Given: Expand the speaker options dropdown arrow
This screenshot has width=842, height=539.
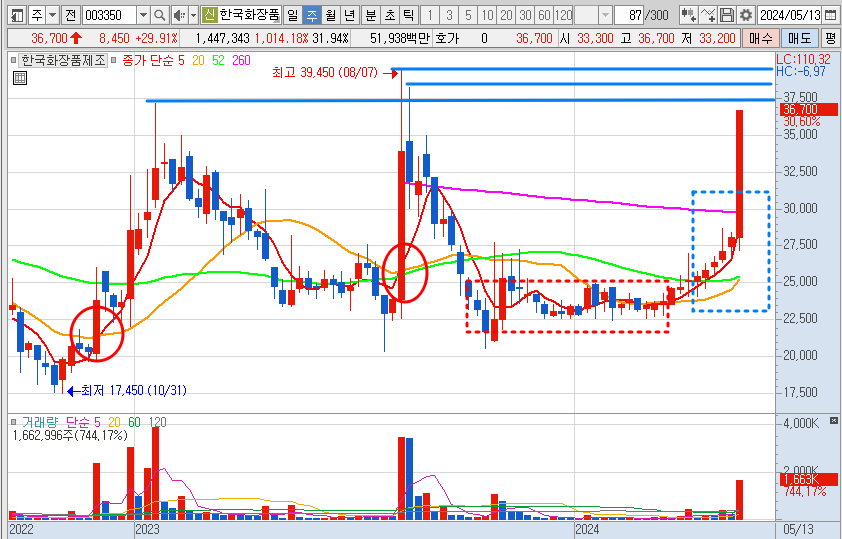Looking at the screenshot, I should (x=194, y=15).
